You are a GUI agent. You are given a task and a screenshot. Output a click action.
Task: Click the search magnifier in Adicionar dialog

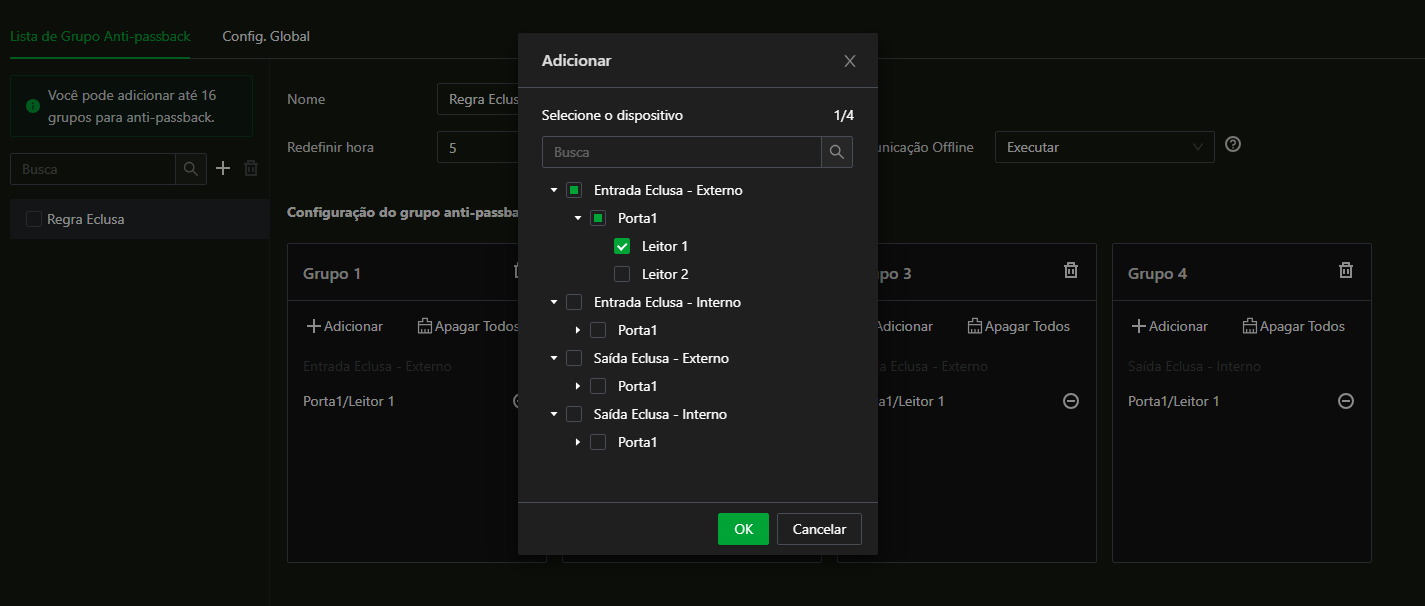click(837, 152)
